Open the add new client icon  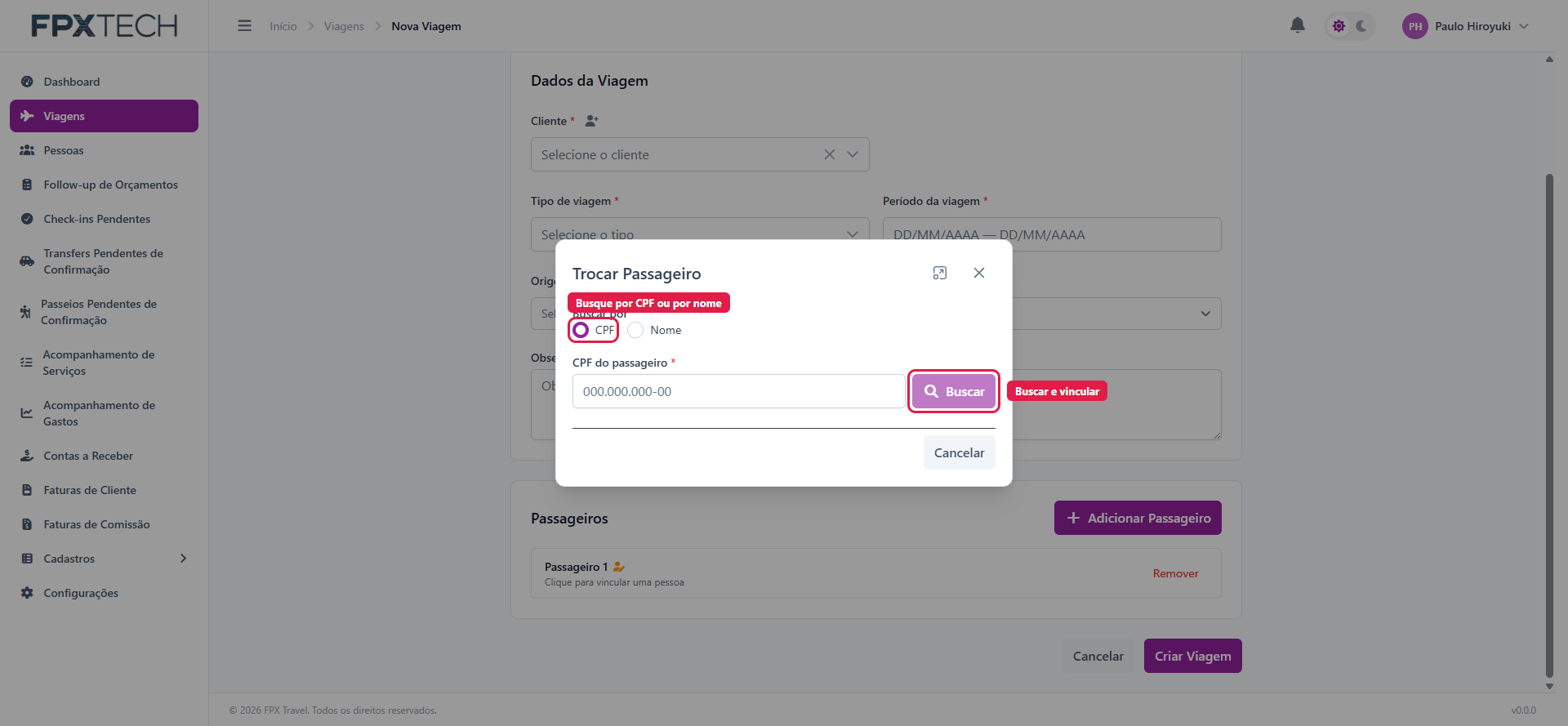592,121
